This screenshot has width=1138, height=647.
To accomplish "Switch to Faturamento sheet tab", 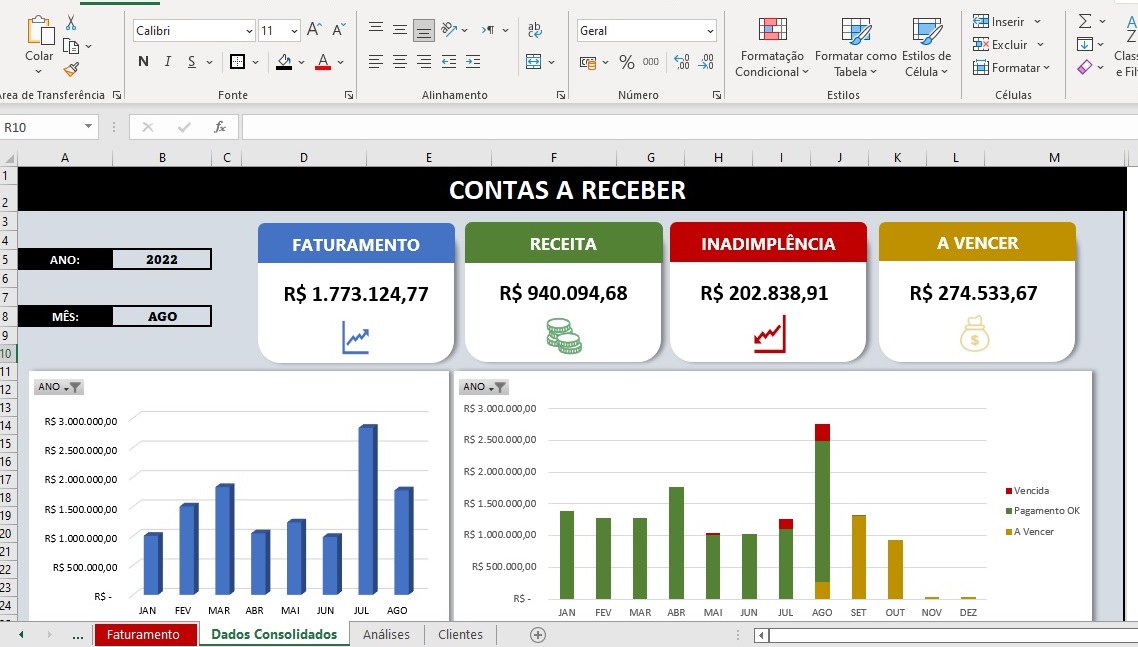I will coord(145,635).
